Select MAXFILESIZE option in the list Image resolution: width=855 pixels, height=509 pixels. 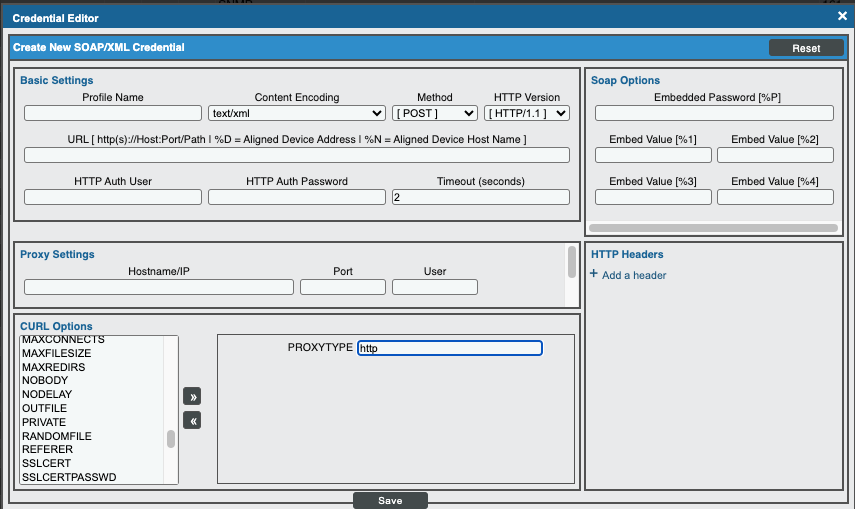click(56, 354)
